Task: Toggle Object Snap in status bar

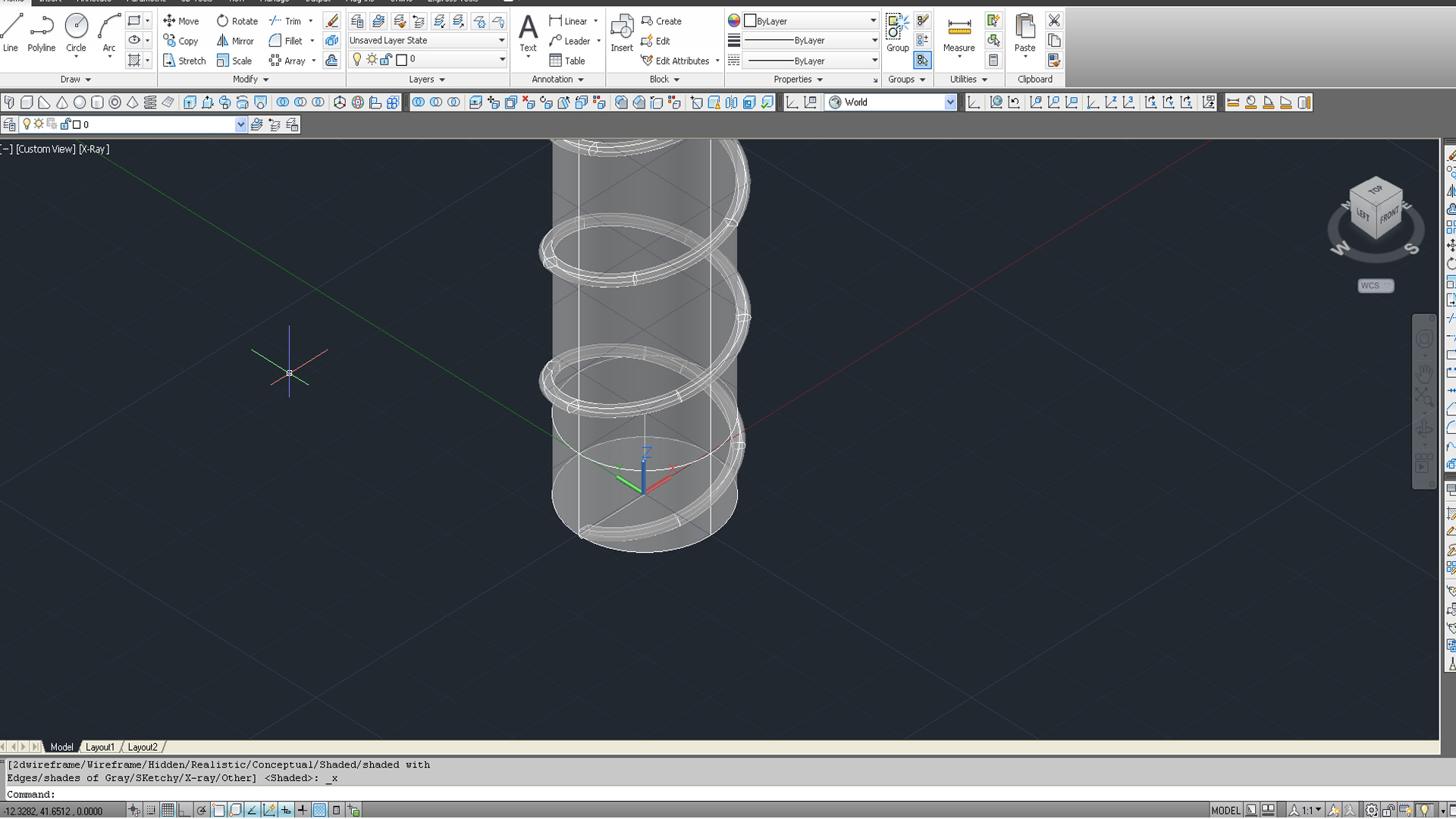Action: (218, 810)
